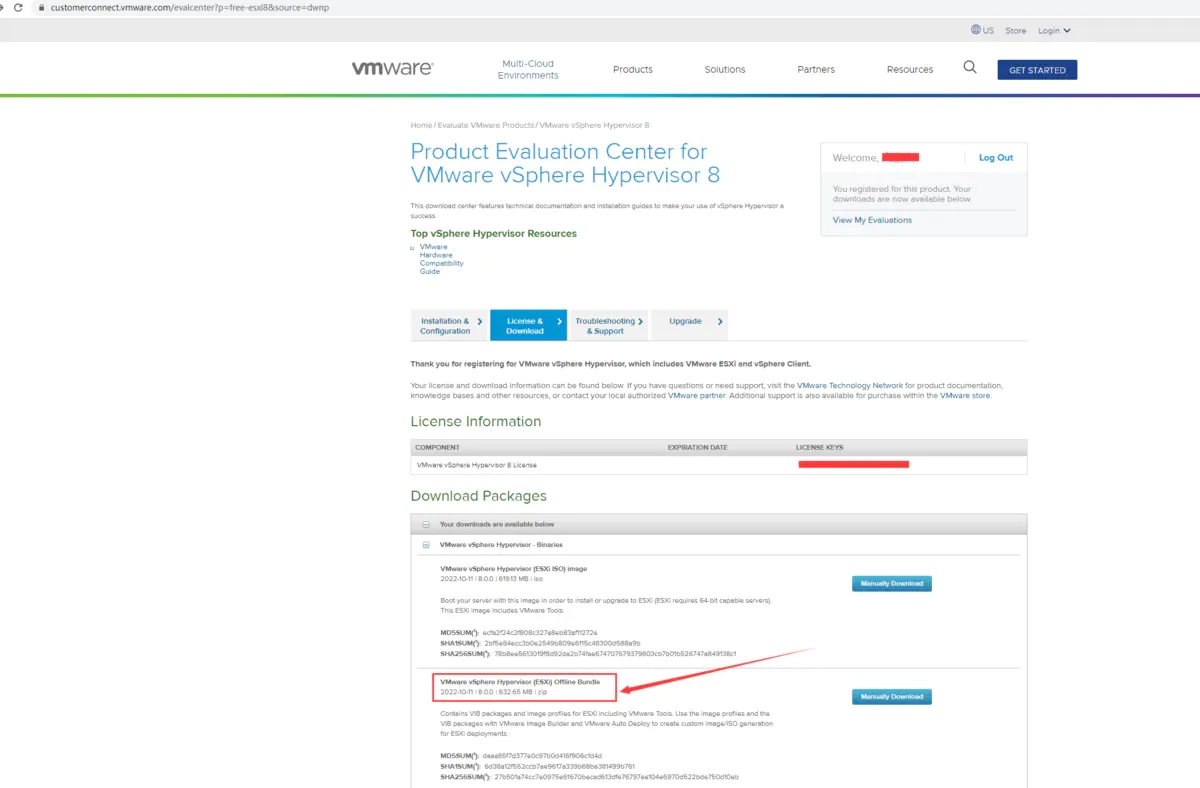
Task: Click the COMPONENT column header
Action: [437, 447]
